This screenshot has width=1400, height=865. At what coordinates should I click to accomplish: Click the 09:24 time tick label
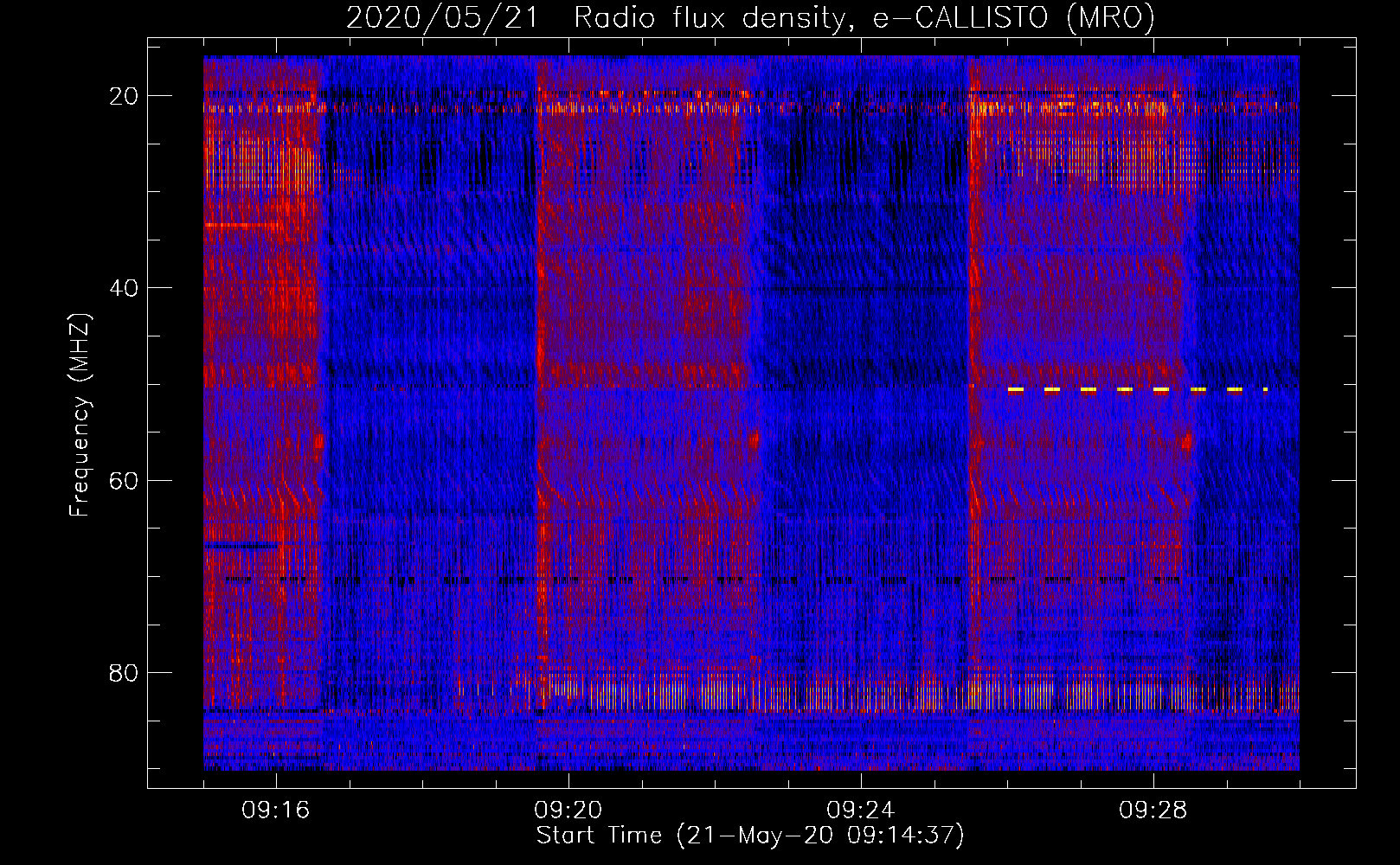pyautogui.click(x=861, y=811)
